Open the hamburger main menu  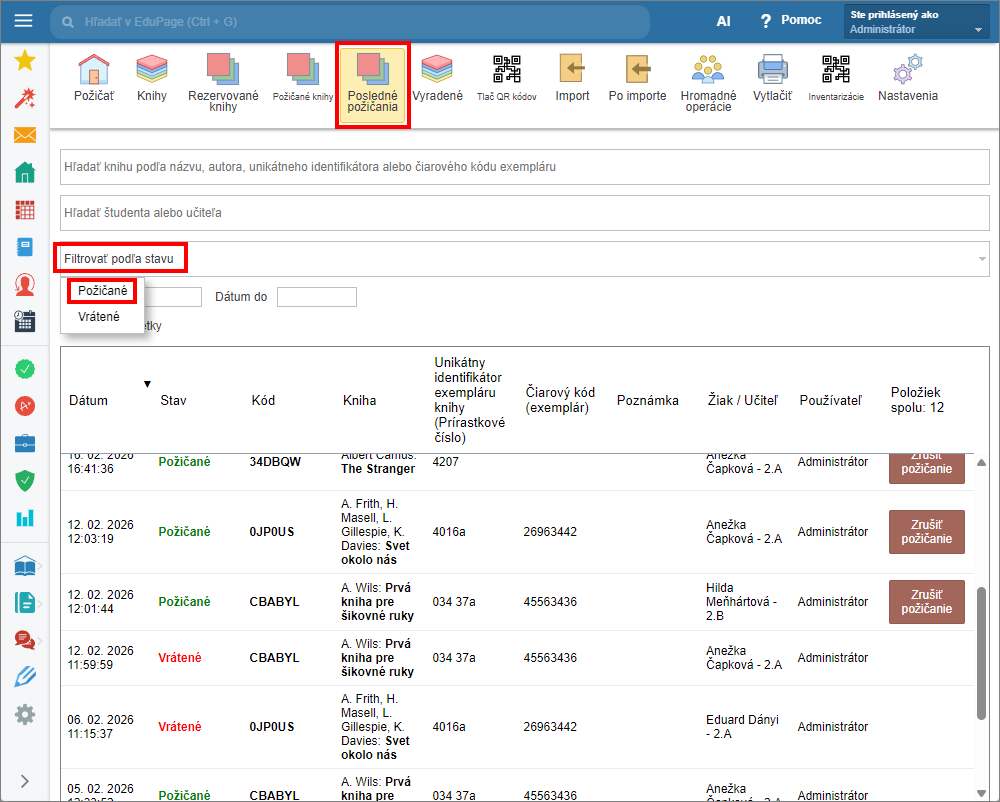pyautogui.click(x=24, y=21)
